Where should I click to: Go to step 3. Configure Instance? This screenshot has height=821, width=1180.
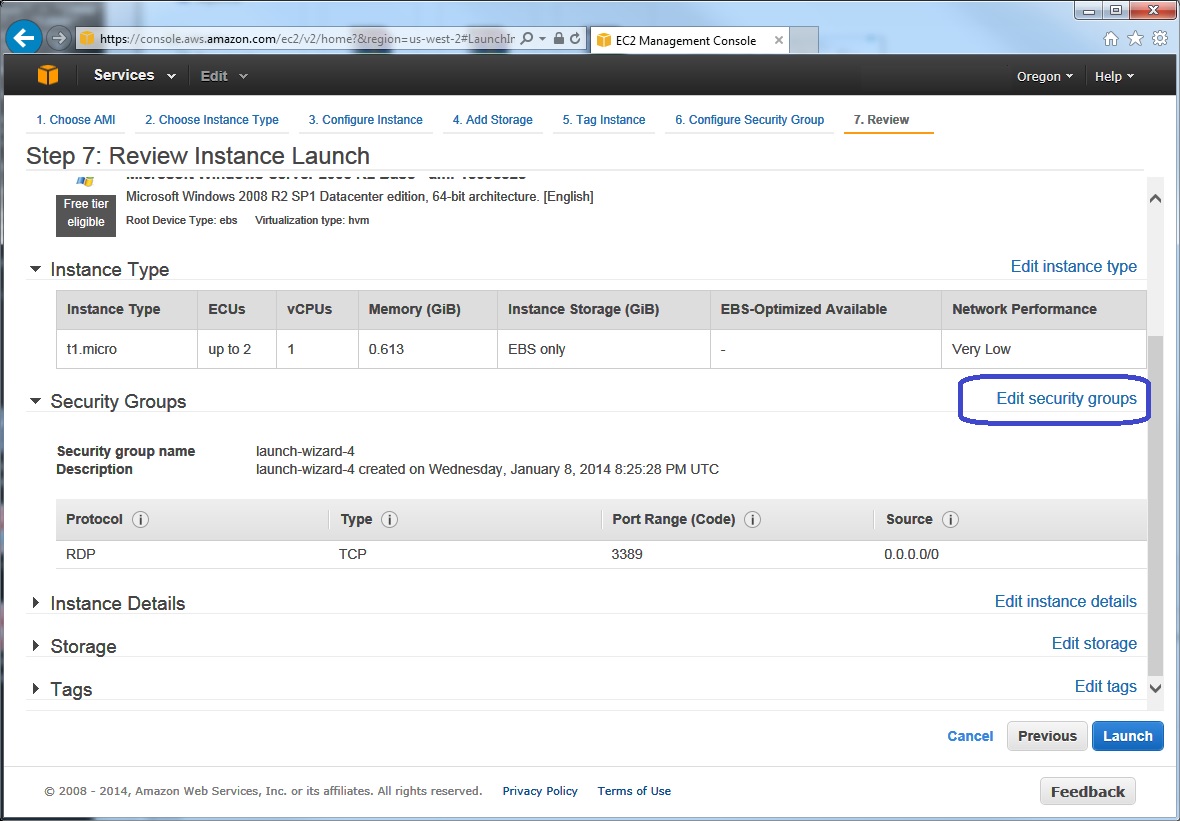pos(365,120)
